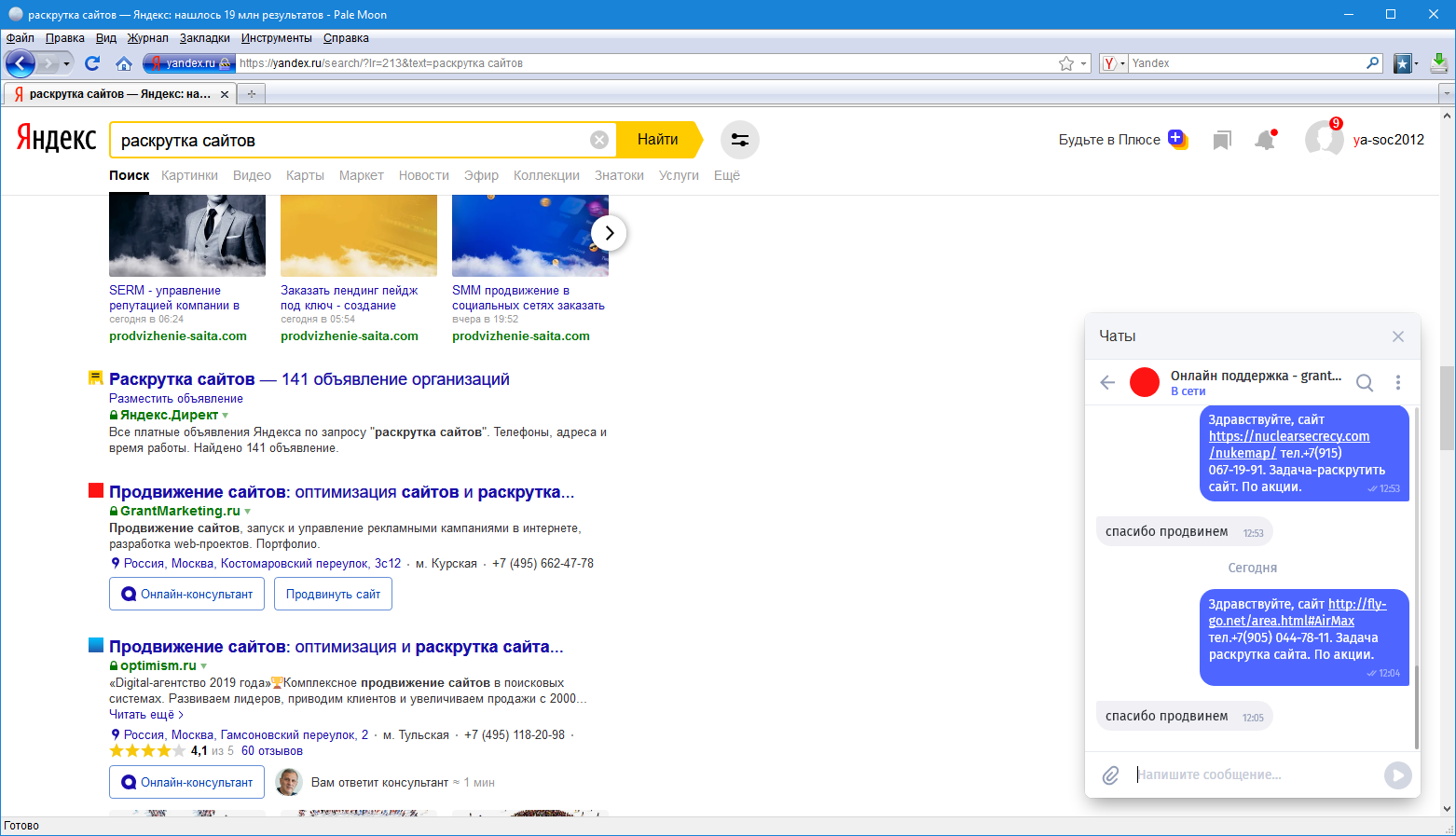Click the Найти search button
The image size is (1456, 836).
coord(658,140)
